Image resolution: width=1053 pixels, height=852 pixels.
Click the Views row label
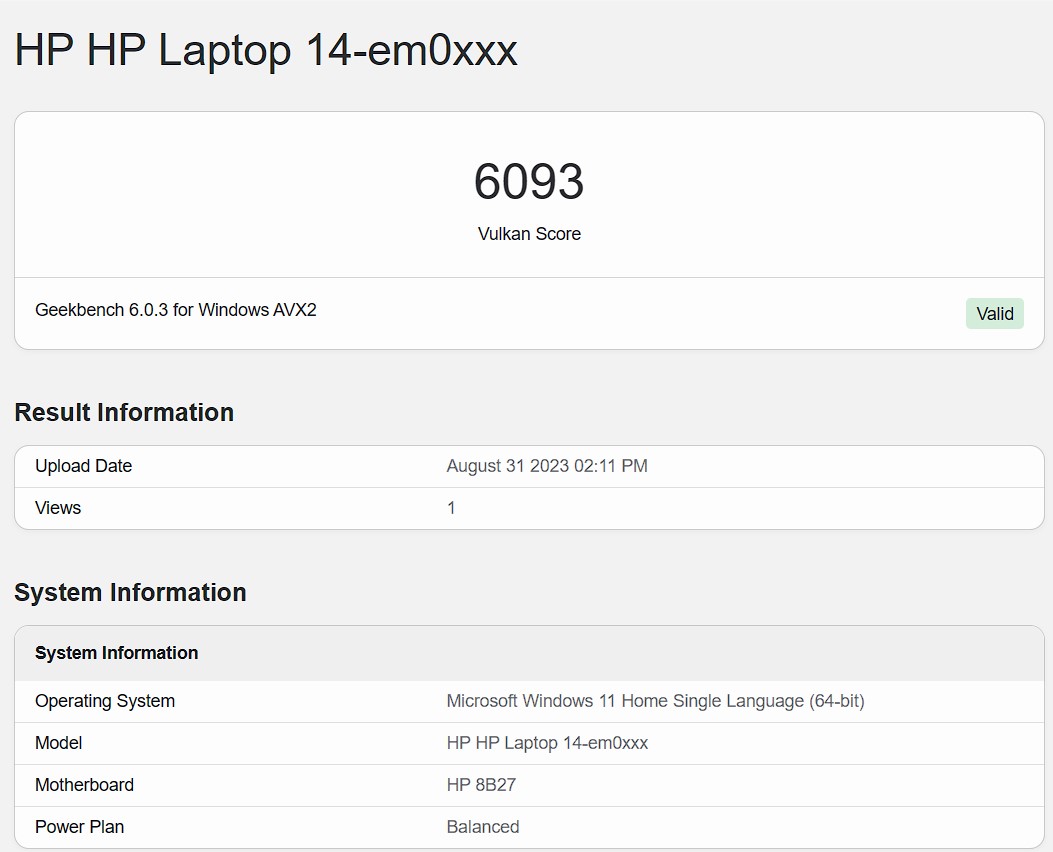coord(58,508)
